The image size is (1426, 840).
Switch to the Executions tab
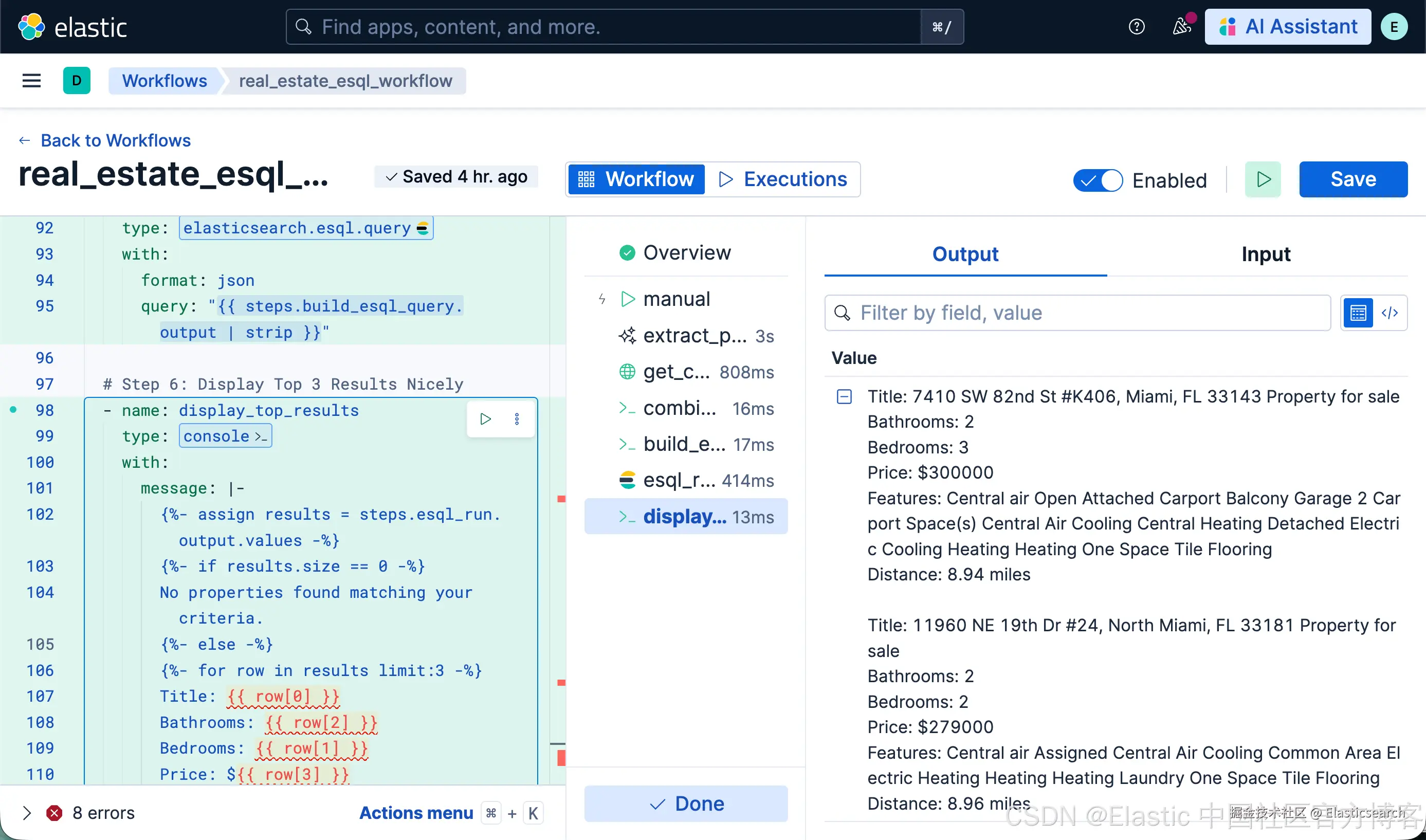(x=783, y=179)
